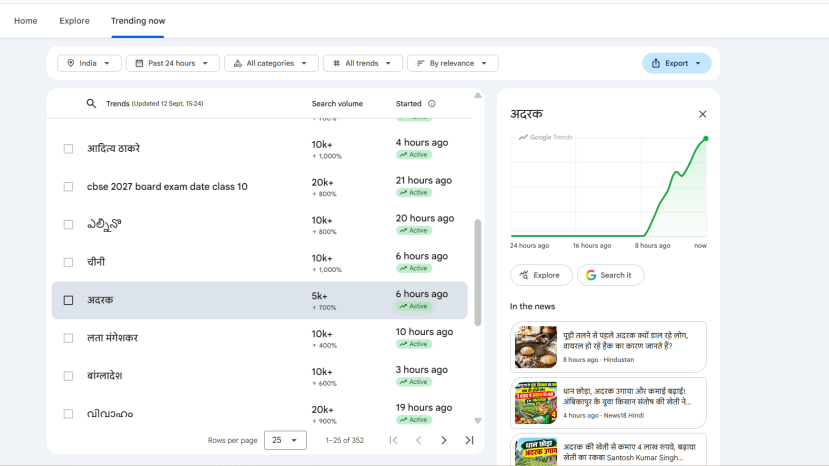Click the Search volume column header
Screen dimensions: 829x466
[x=337, y=104]
